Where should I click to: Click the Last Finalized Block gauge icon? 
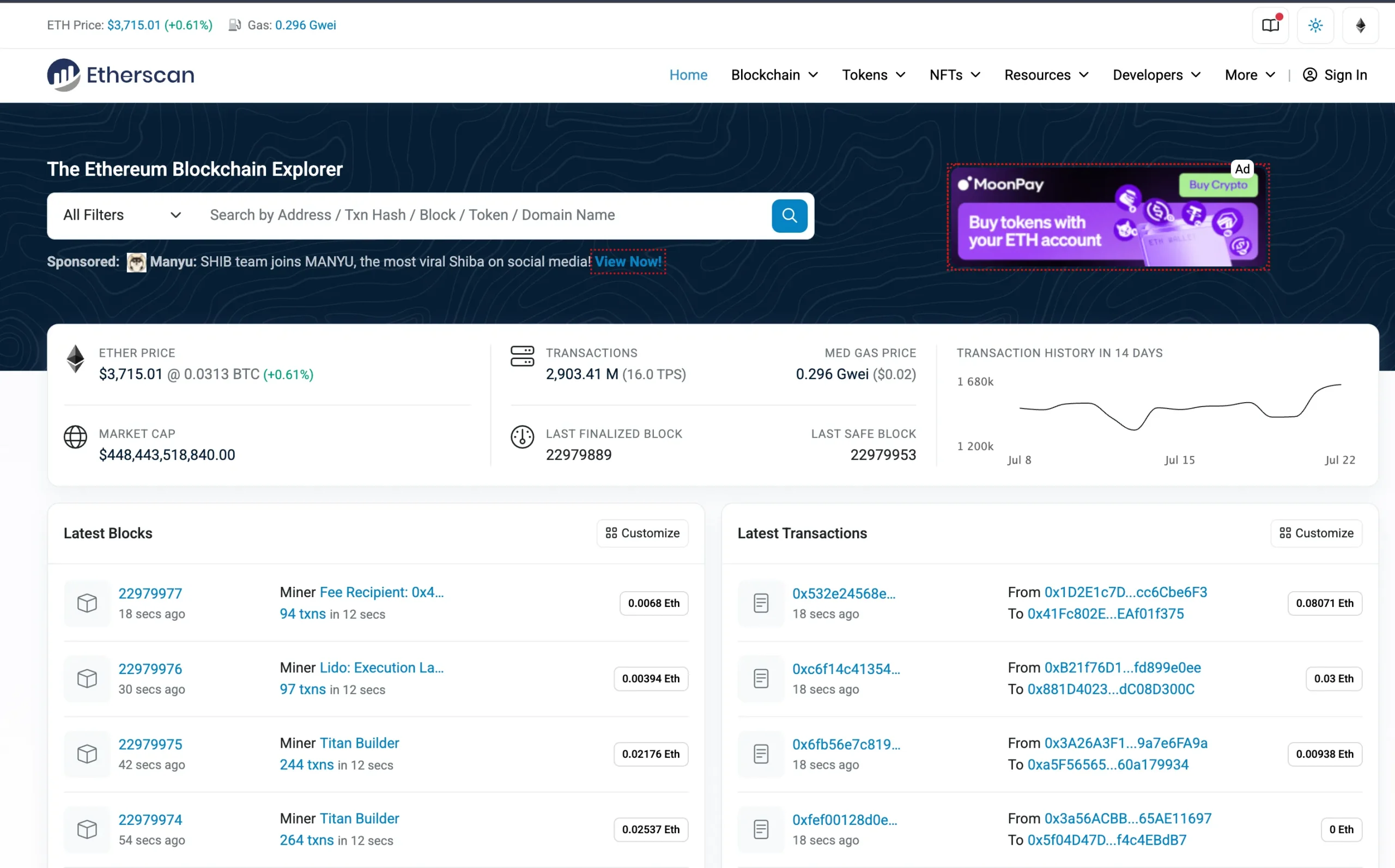(x=522, y=437)
